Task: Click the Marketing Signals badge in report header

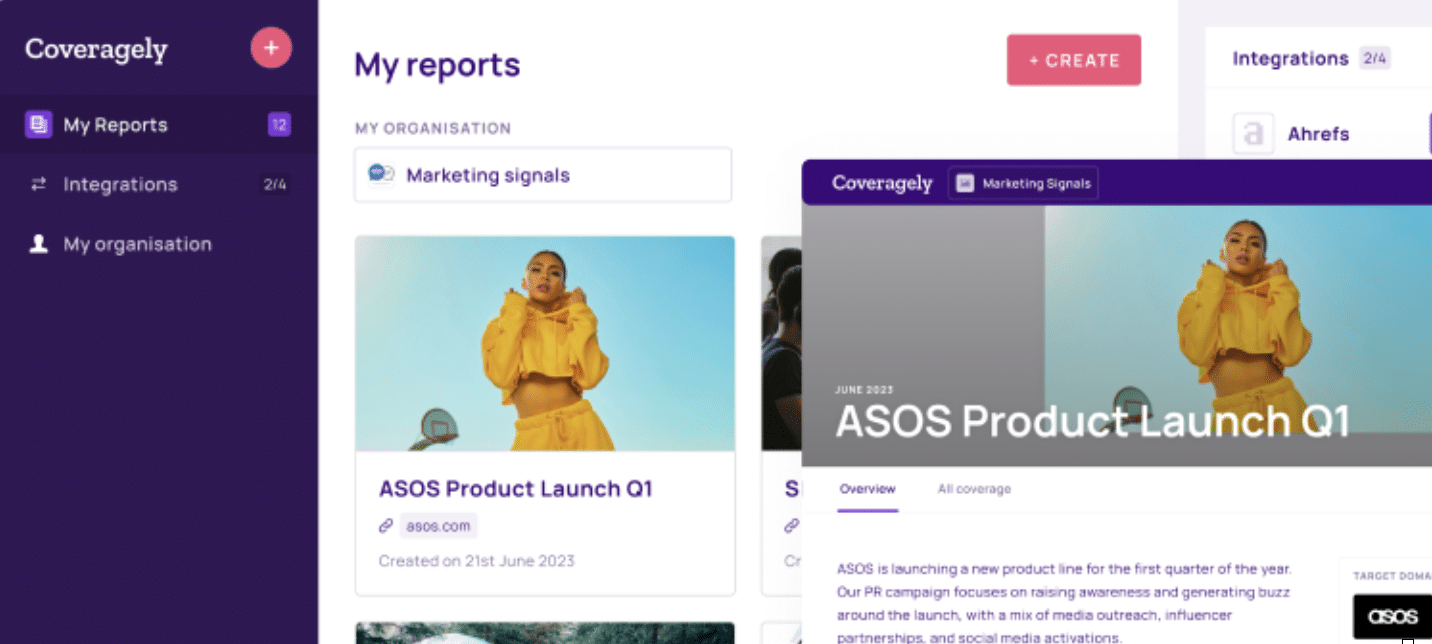Action: pyautogui.click(x=1022, y=183)
